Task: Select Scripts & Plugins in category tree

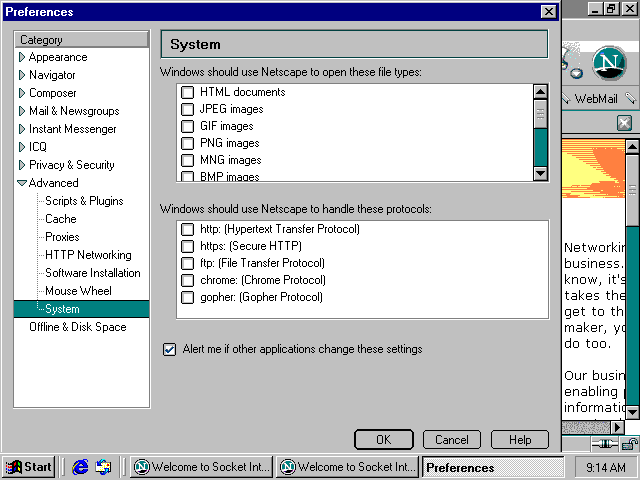Action: [x=84, y=201]
